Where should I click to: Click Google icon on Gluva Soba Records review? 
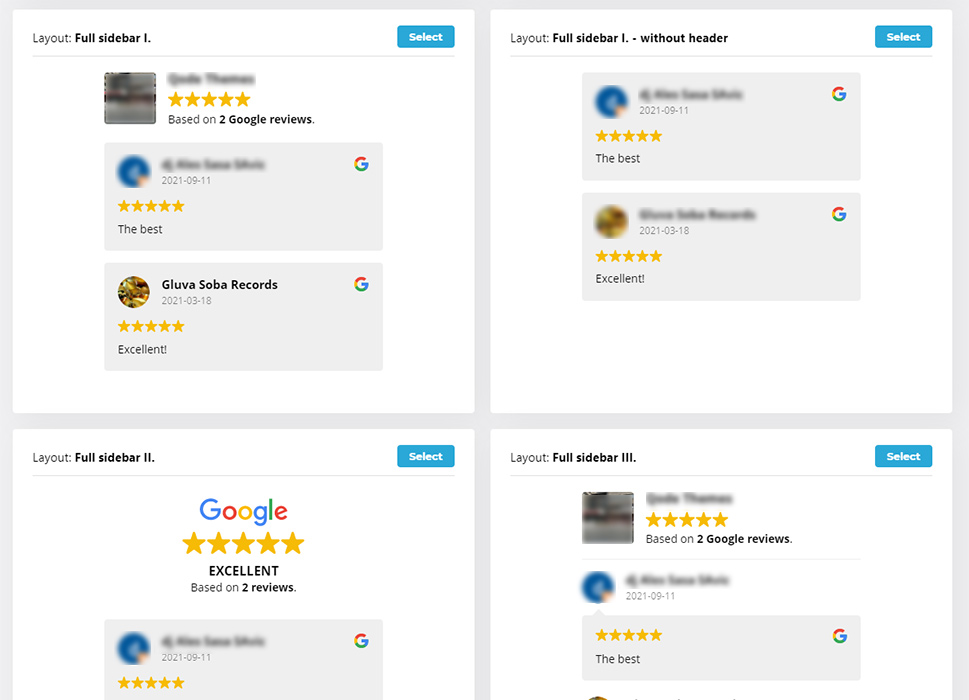pyautogui.click(x=362, y=284)
